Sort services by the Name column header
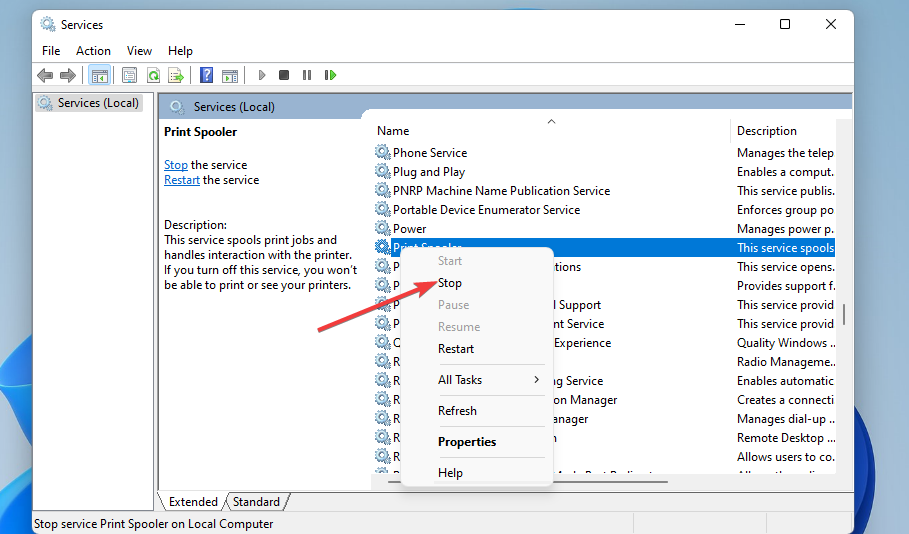 pyautogui.click(x=393, y=131)
